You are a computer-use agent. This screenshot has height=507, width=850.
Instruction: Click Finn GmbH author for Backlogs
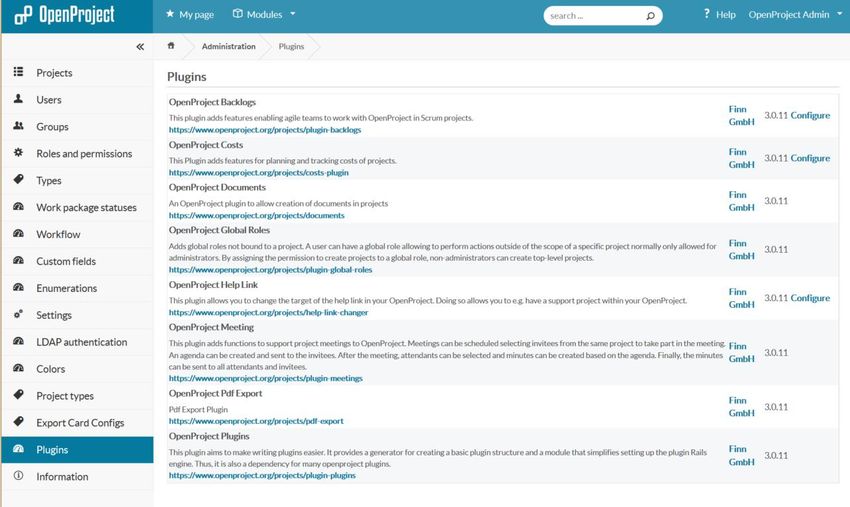pyautogui.click(x=741, y=115)
